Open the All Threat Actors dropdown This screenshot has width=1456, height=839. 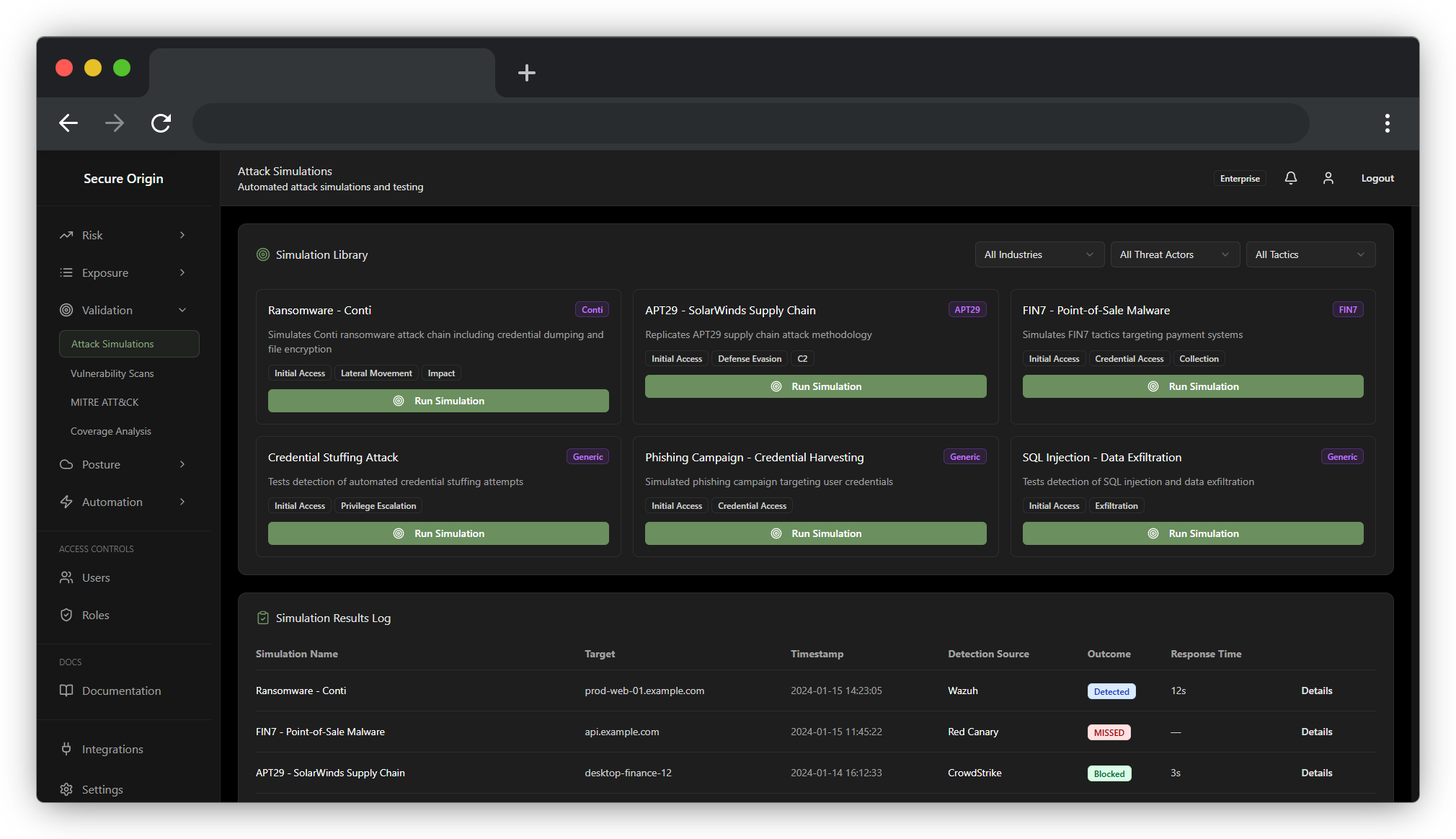(1174, 254)
